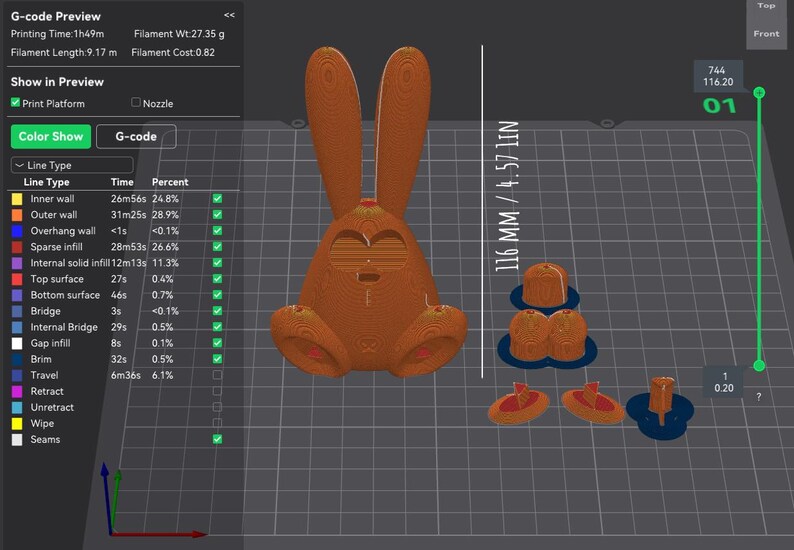Click the Line Type column header
Screen dimensions: 794x550
[x=47, y=182]
